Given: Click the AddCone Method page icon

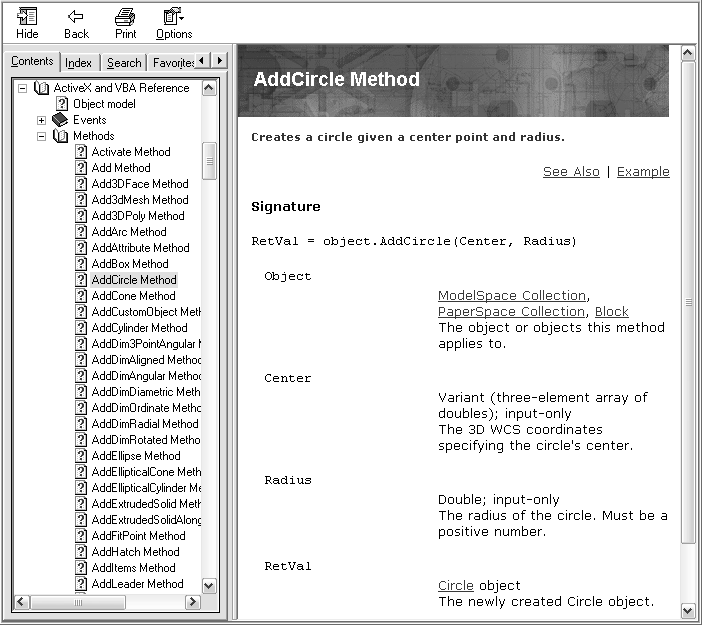Looking at the screenshot, I should point(81,296).
